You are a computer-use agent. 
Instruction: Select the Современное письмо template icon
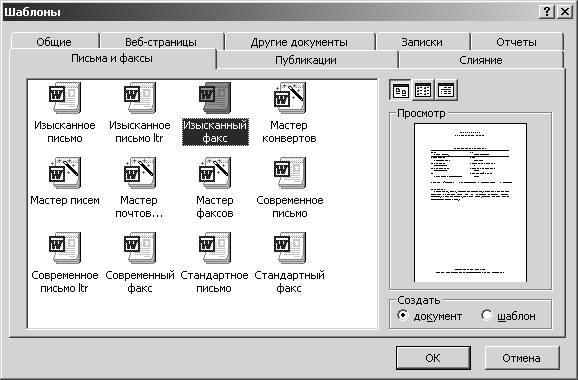tap(290, 173)
